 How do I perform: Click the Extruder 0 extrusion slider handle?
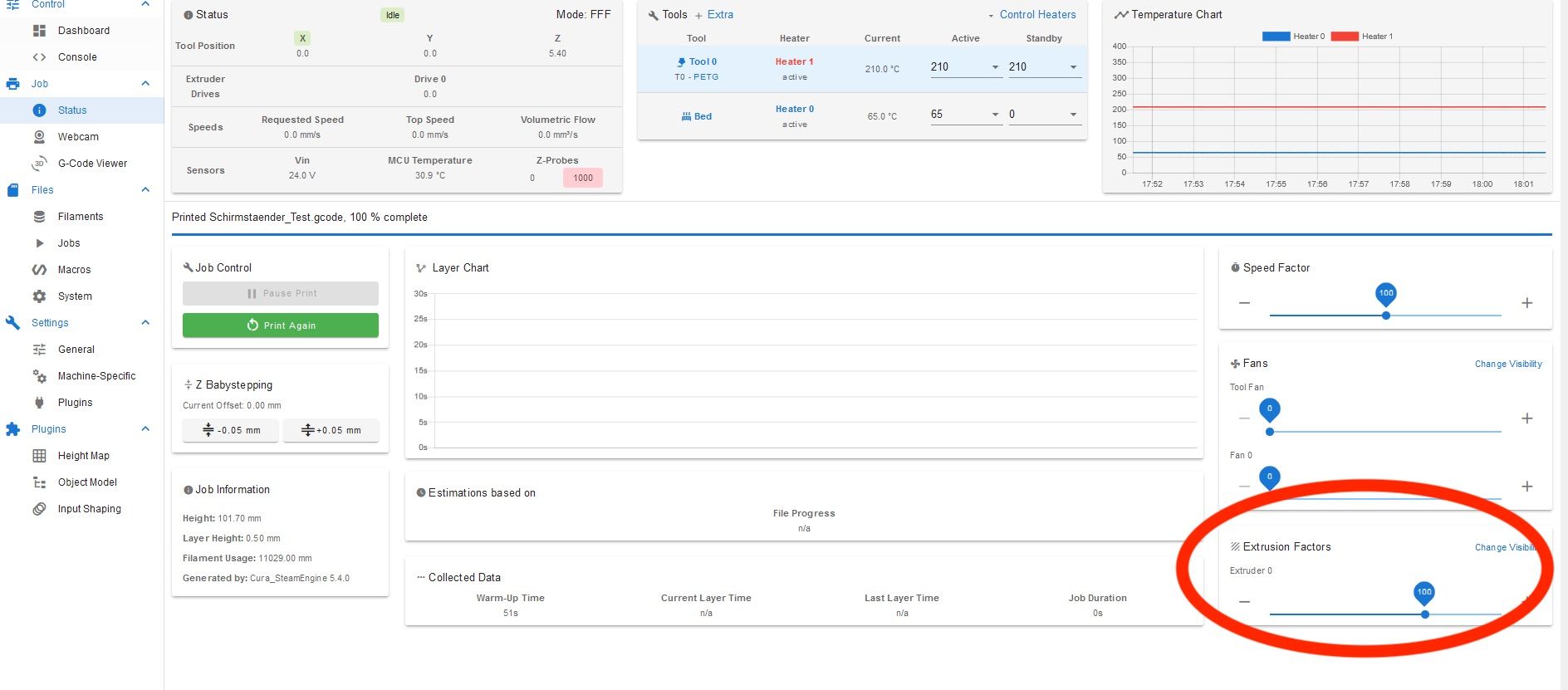(1425, 614)
